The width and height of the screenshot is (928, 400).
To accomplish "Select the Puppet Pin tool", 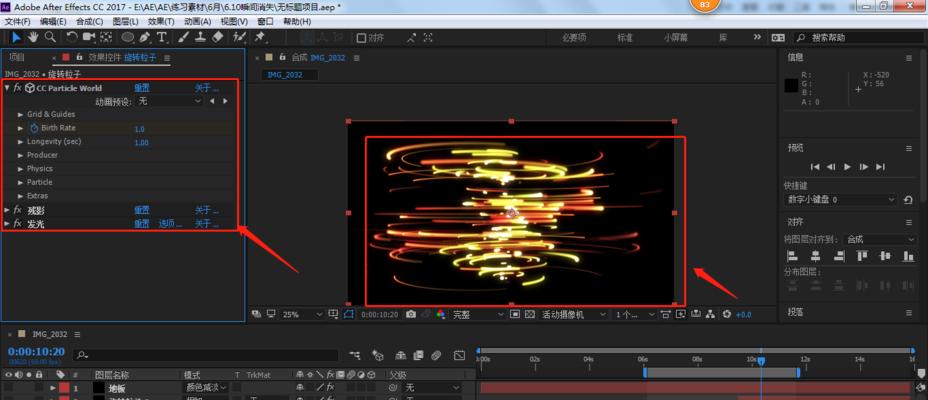I will pos(259,37).
